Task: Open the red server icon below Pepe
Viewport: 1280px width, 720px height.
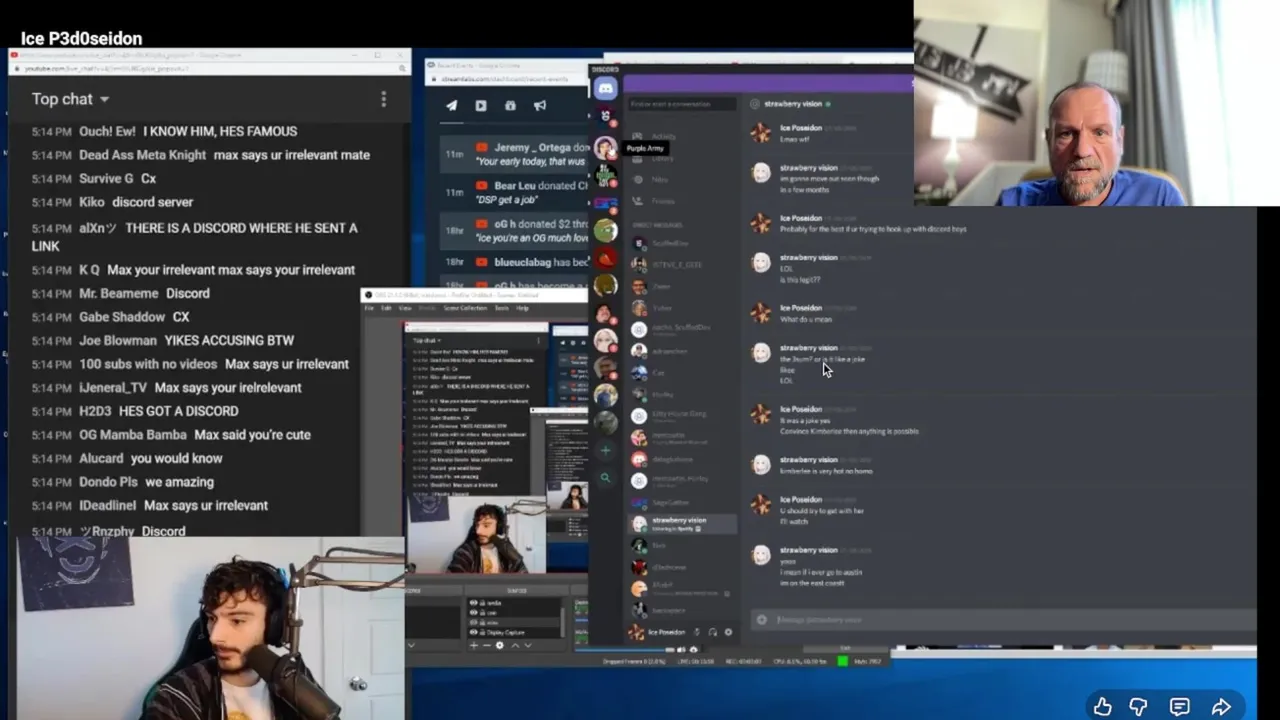Action: (605, 259)
